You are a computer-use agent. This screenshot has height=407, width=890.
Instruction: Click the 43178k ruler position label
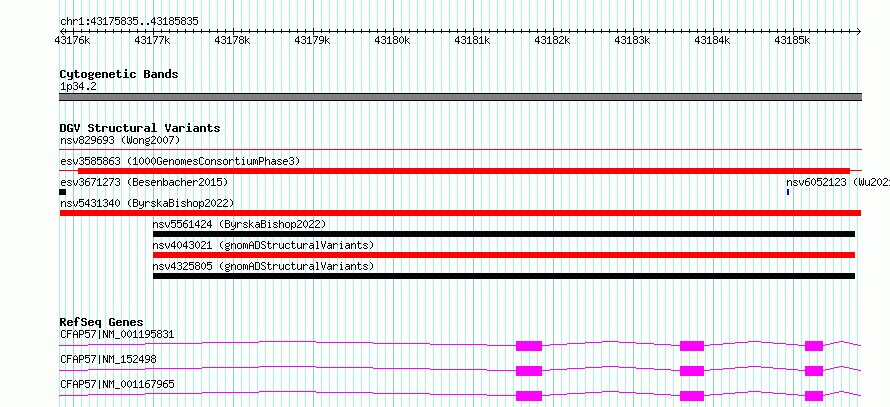[x=232, y=40]
